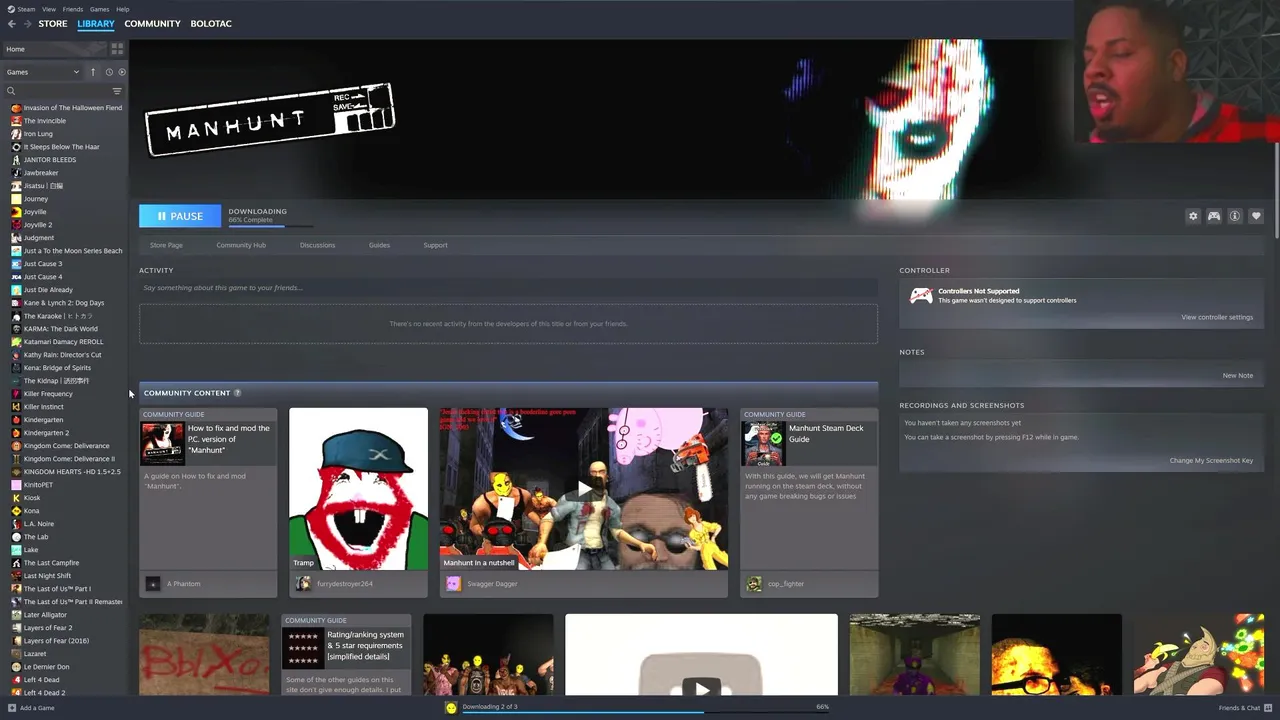
Task: Click the Manhunt download progress bar beside Pause
Action: coord(270,226)
